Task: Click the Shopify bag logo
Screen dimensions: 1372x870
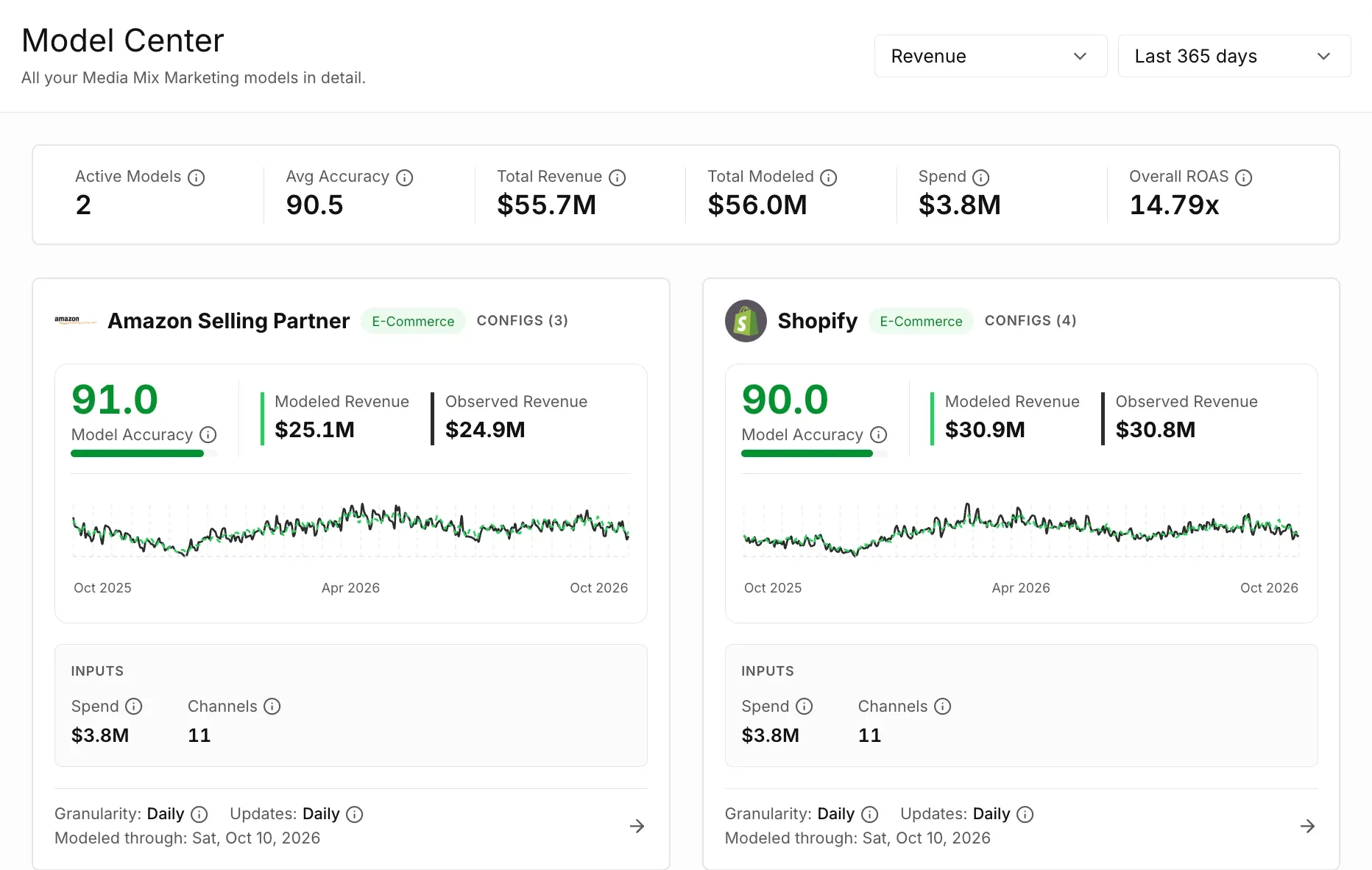Action: tap(746, 321)
